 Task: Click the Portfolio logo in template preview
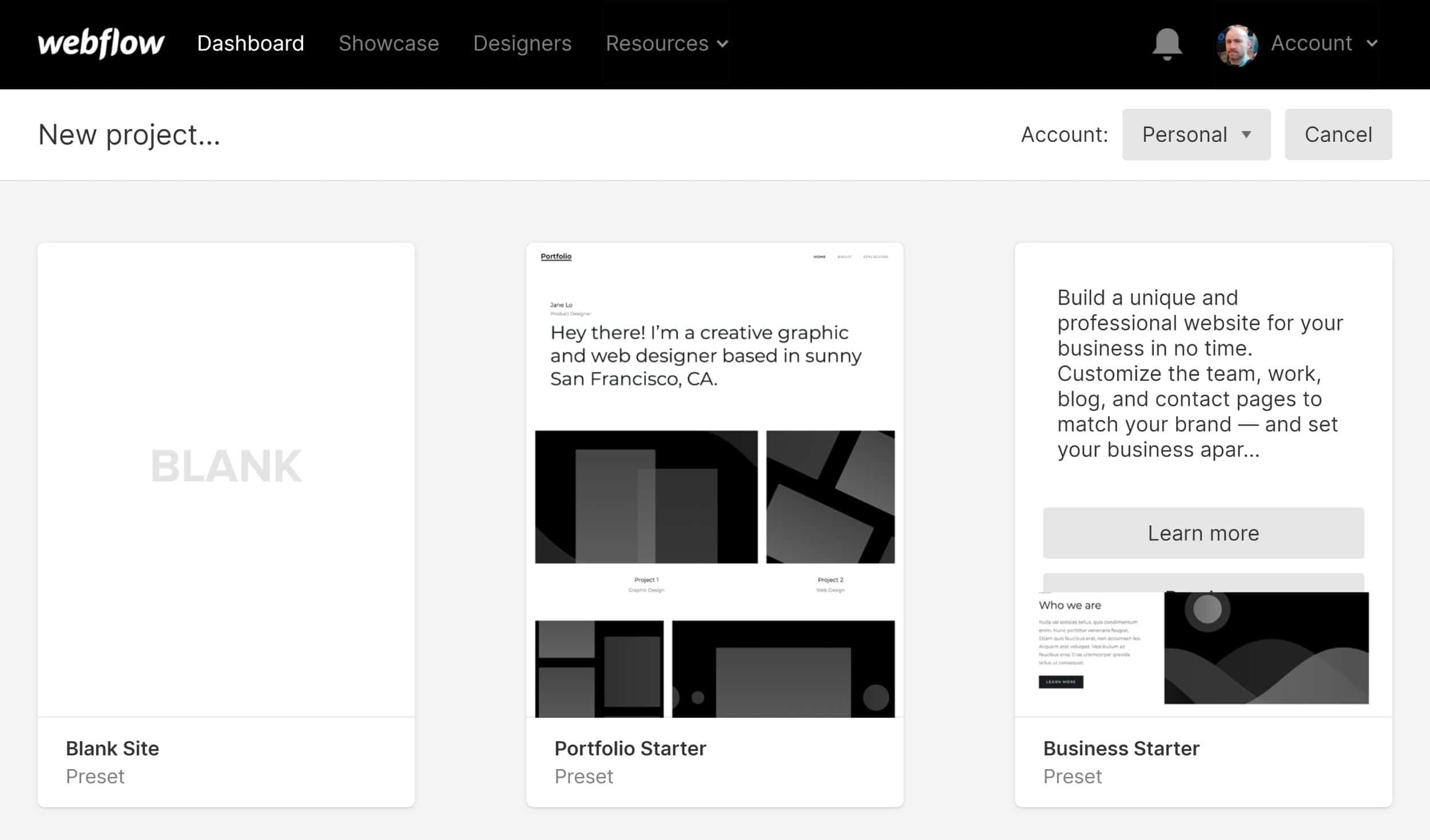coord(556,256)
